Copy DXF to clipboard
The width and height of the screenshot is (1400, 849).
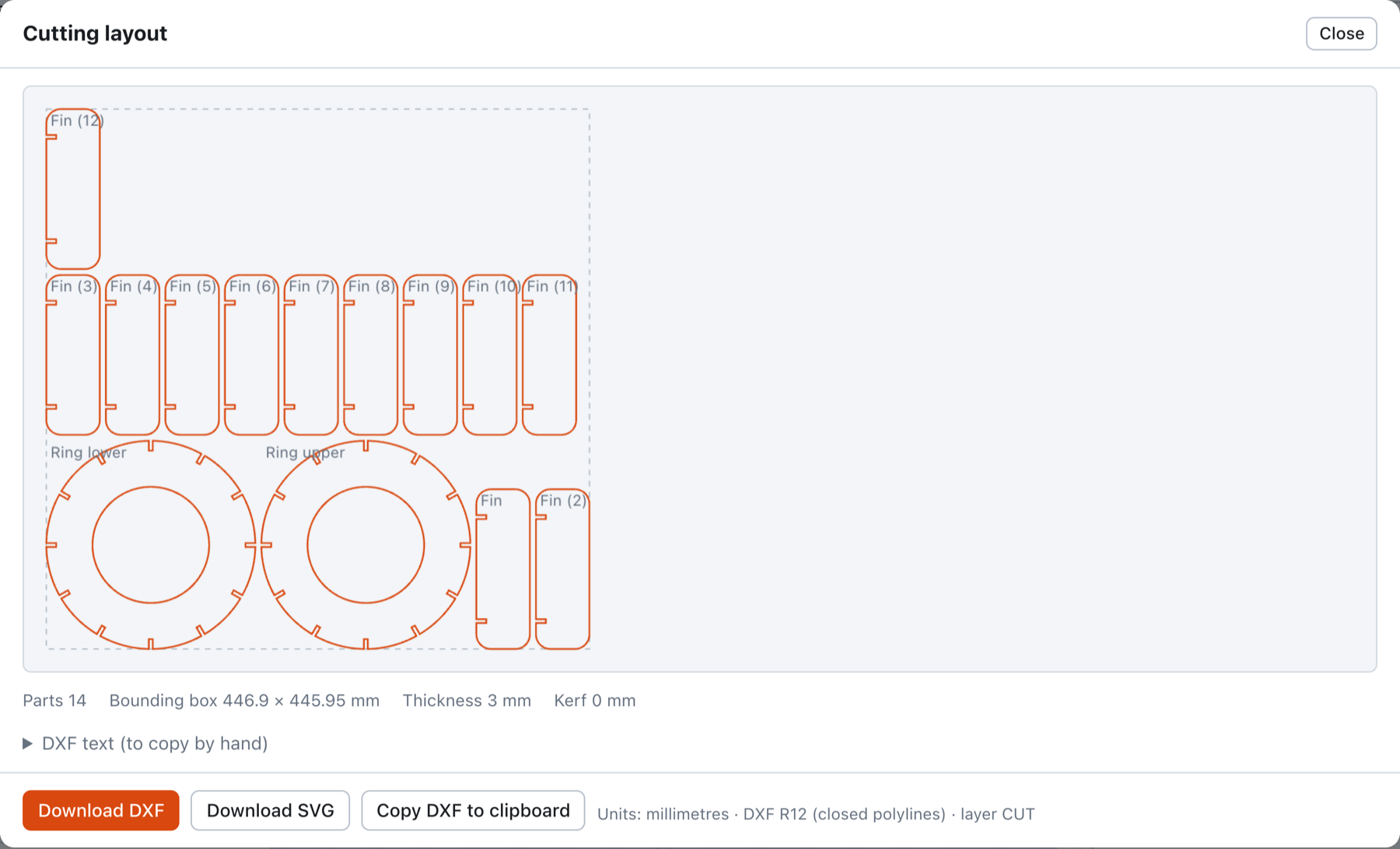click(473, 810)
